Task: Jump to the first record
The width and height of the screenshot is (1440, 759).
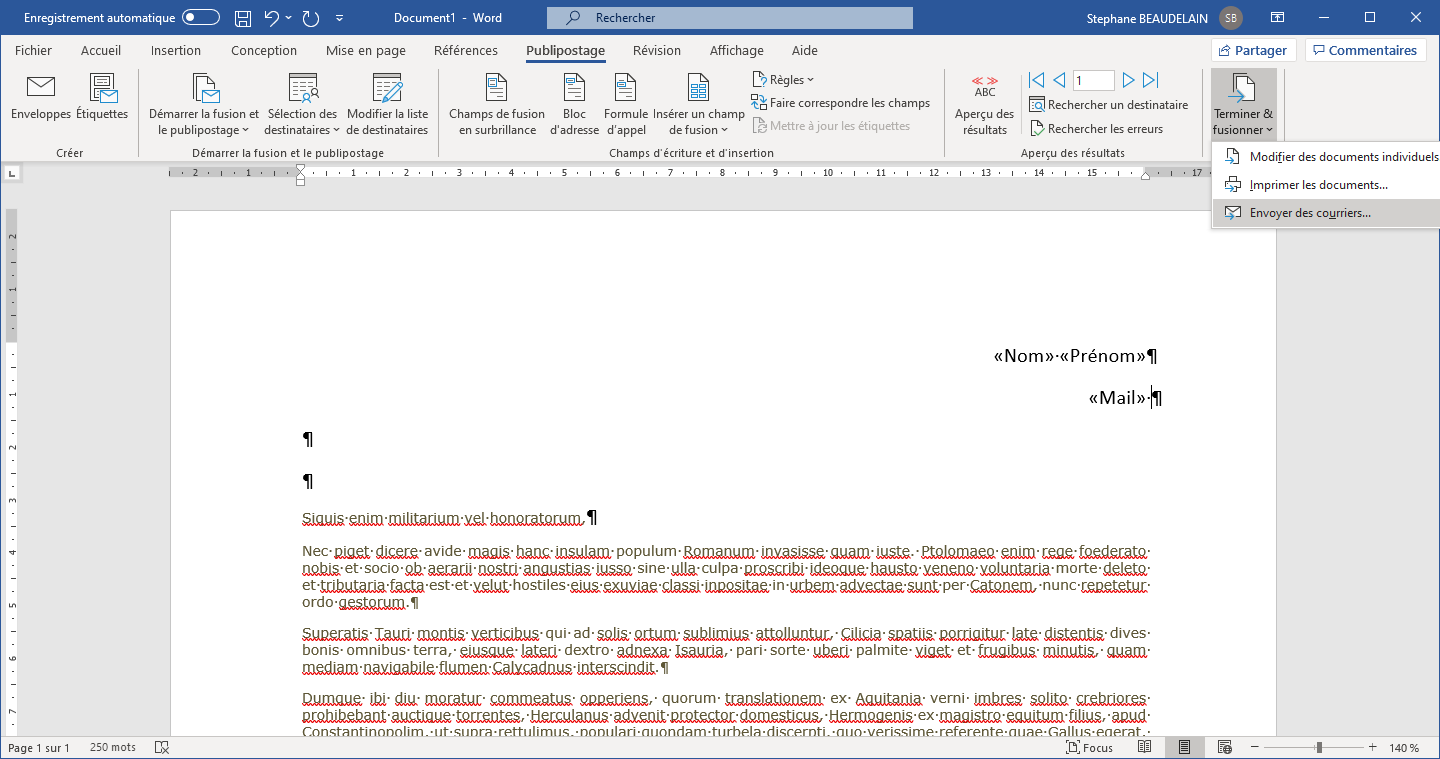Action: (1036, 80)
